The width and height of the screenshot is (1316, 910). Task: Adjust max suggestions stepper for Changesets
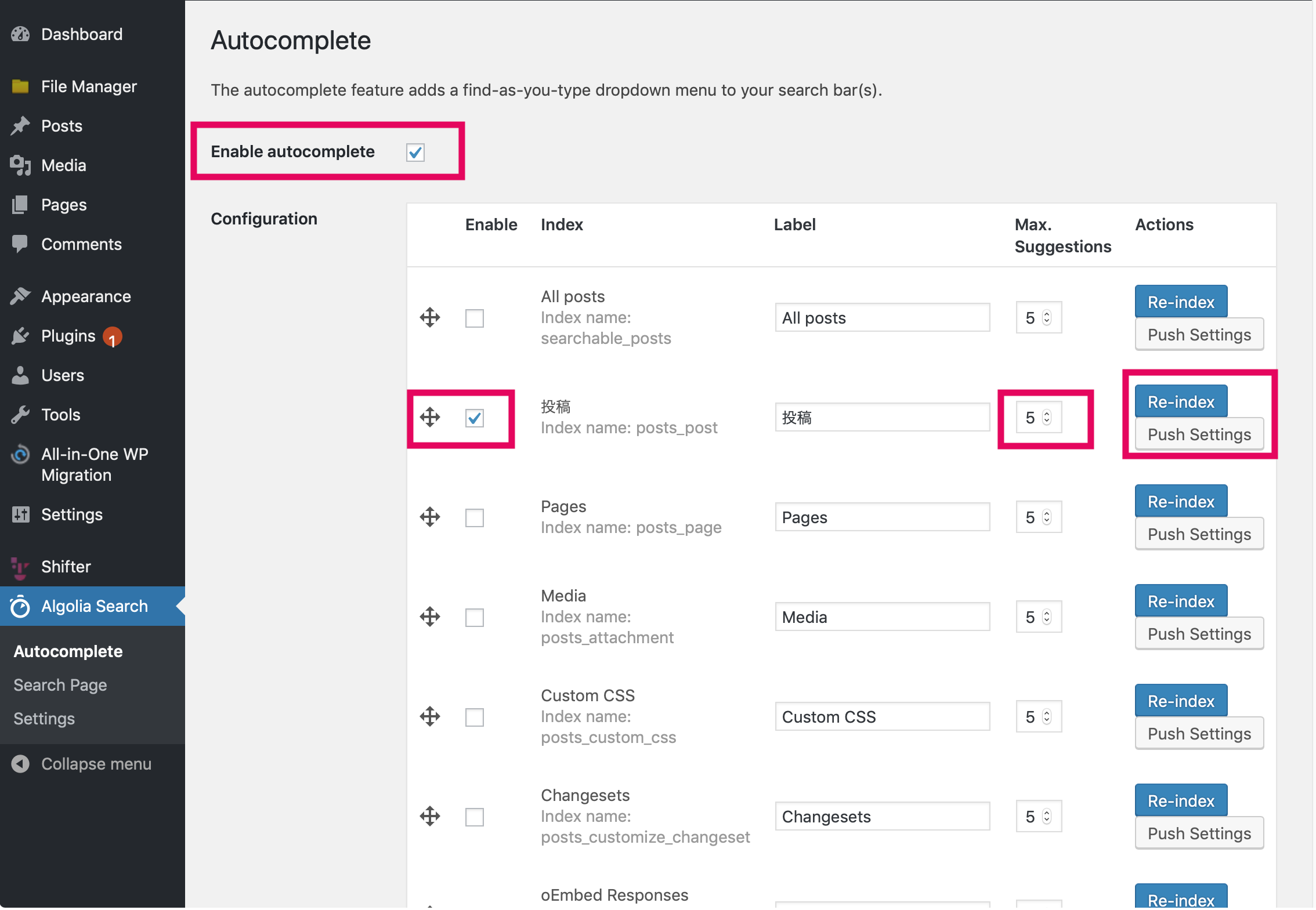[1047, 817]
